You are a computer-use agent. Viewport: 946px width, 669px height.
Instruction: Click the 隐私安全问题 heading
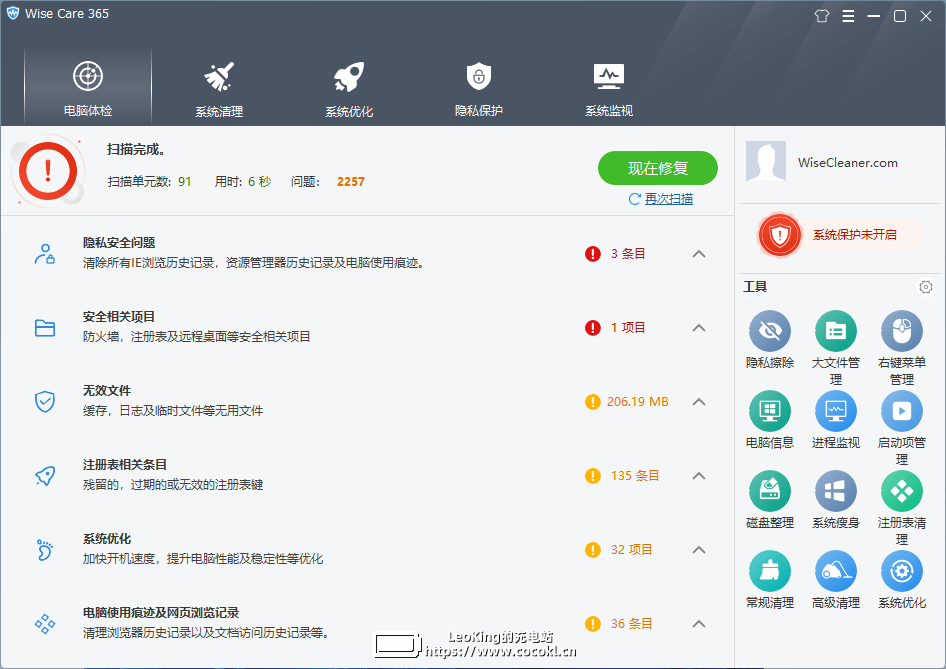(x=119, y=243)
